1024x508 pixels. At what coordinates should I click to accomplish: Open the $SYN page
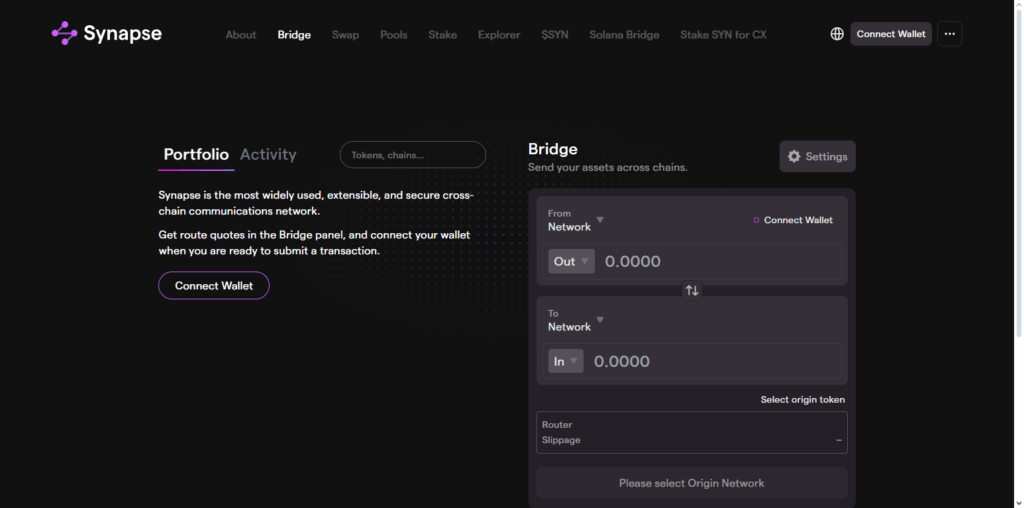[x=554, y=35]
